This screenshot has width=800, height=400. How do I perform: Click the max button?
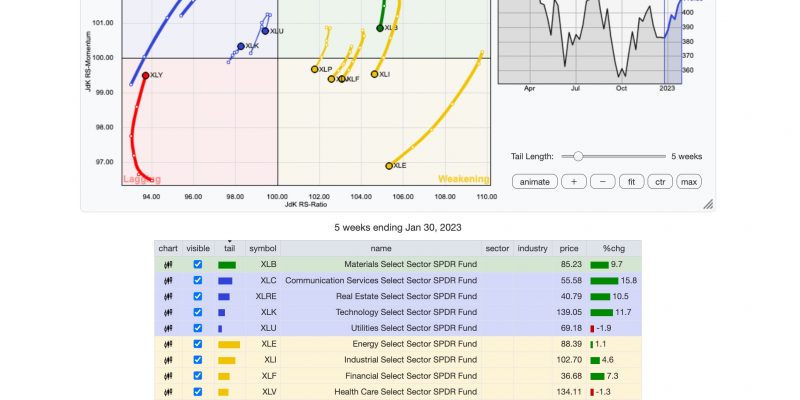(689, 182)
